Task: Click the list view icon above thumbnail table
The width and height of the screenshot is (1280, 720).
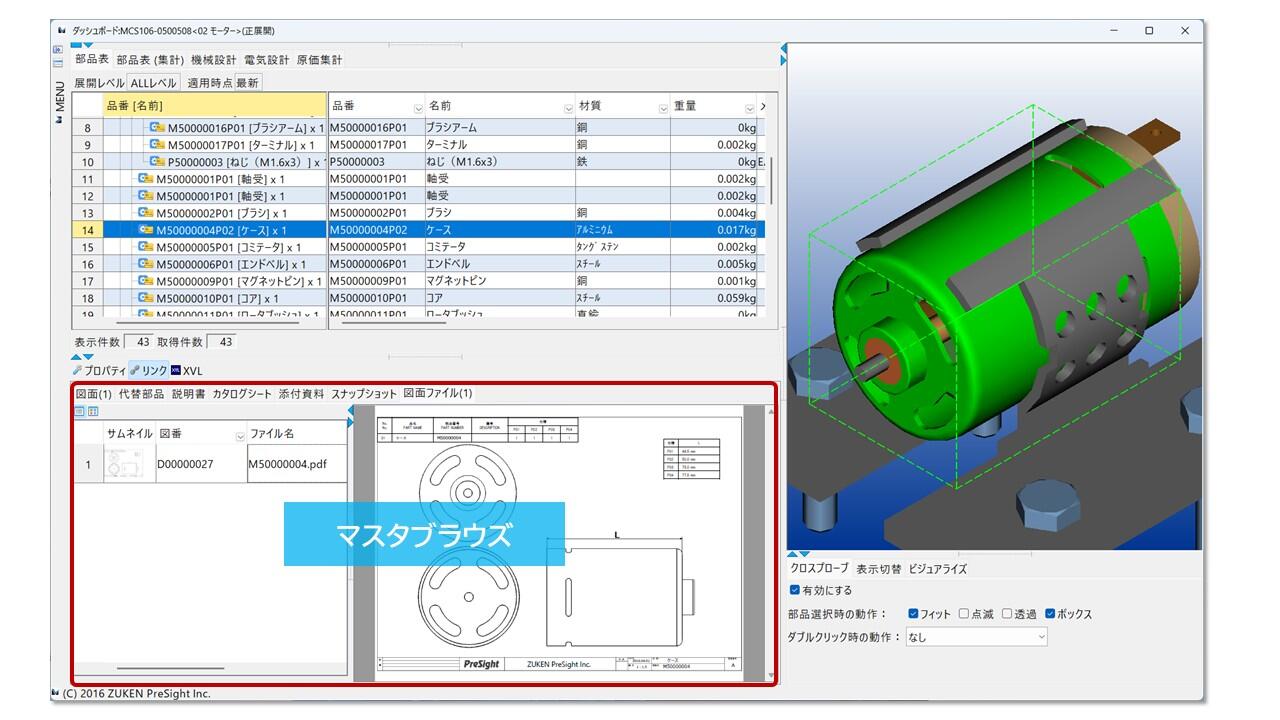Action: click(80, 411)
